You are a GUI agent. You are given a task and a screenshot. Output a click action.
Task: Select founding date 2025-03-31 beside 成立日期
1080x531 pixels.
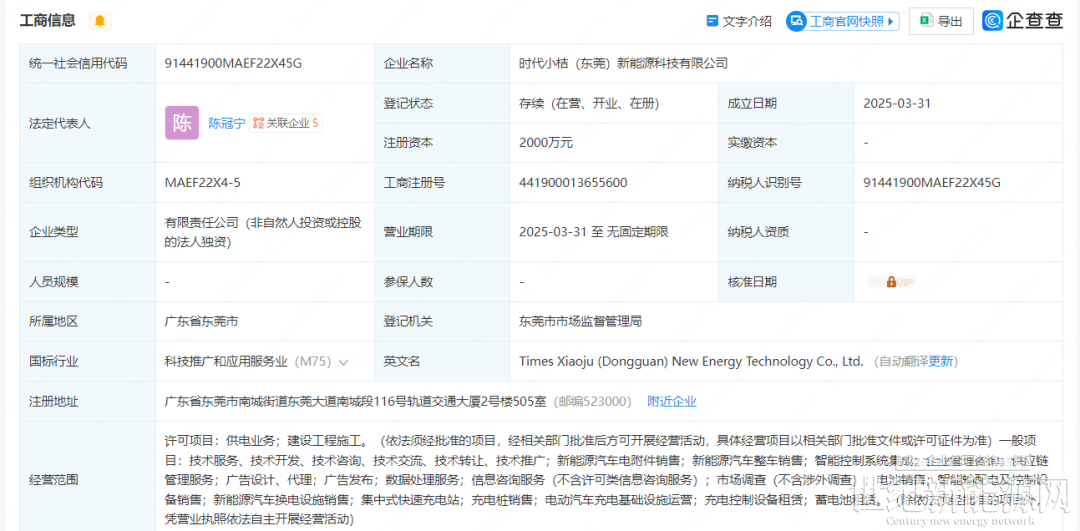click(x=897, y=103)
